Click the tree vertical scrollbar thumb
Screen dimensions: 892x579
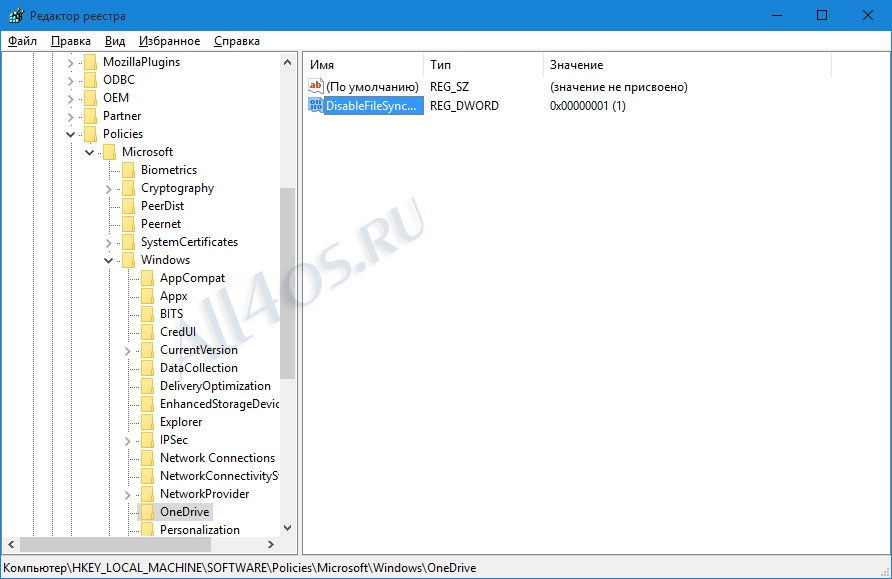(x=287, y=283)
